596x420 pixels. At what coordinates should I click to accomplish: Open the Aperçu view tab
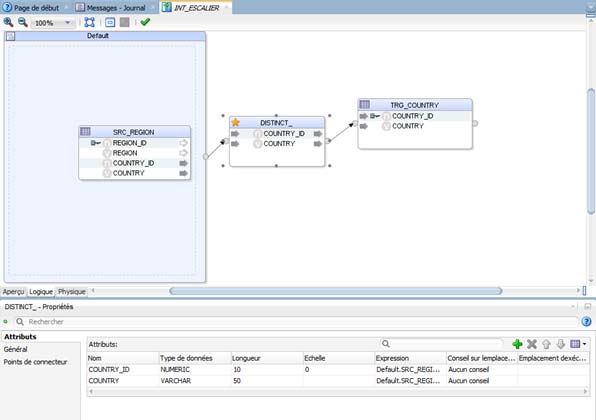click(13, 292)
